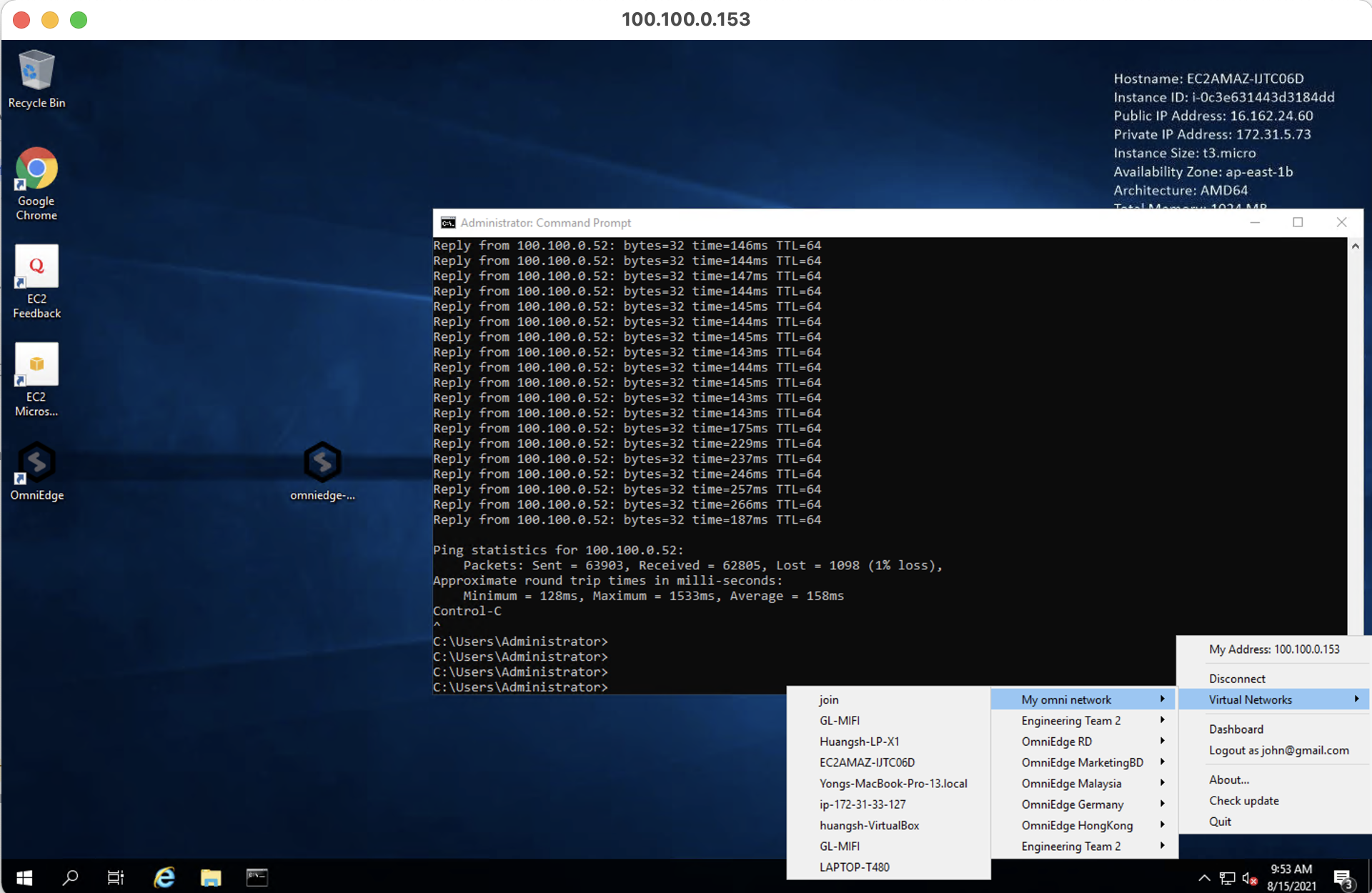
Task: Select the Dashboard menu entry
Action: [1236, 729]
